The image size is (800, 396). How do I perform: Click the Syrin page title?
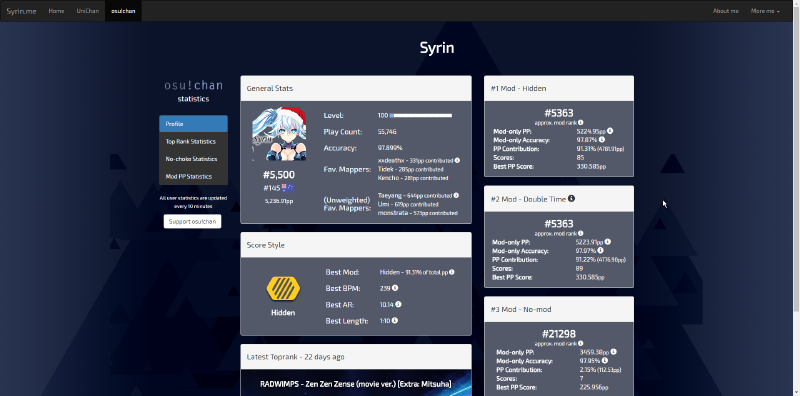pos(437,47)
